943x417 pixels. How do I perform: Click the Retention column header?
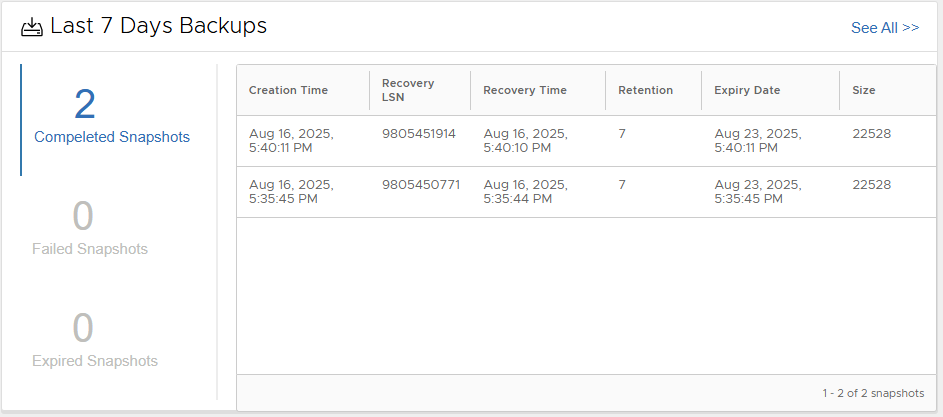point(645,90)
